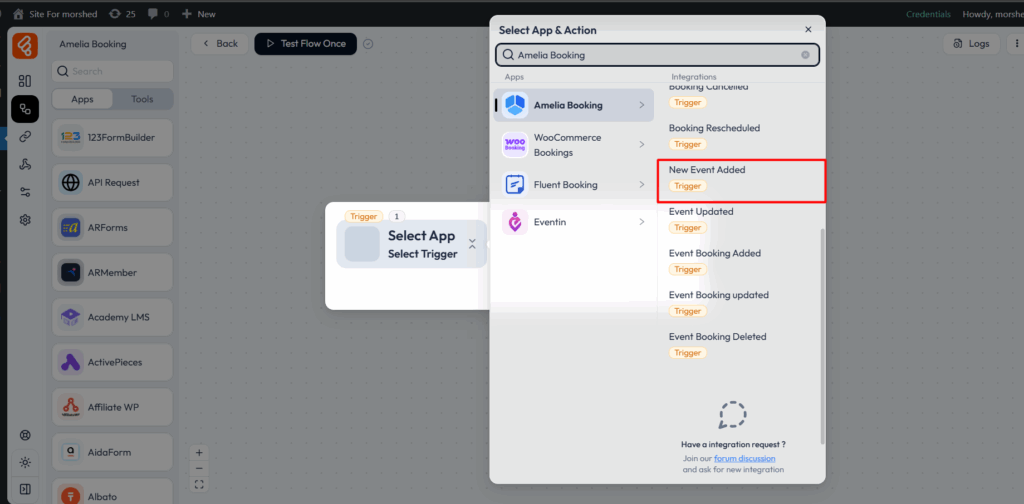Open WordPress updates counter 25
This screenshot has width=1024, height=504.
(x=122, y=14)
